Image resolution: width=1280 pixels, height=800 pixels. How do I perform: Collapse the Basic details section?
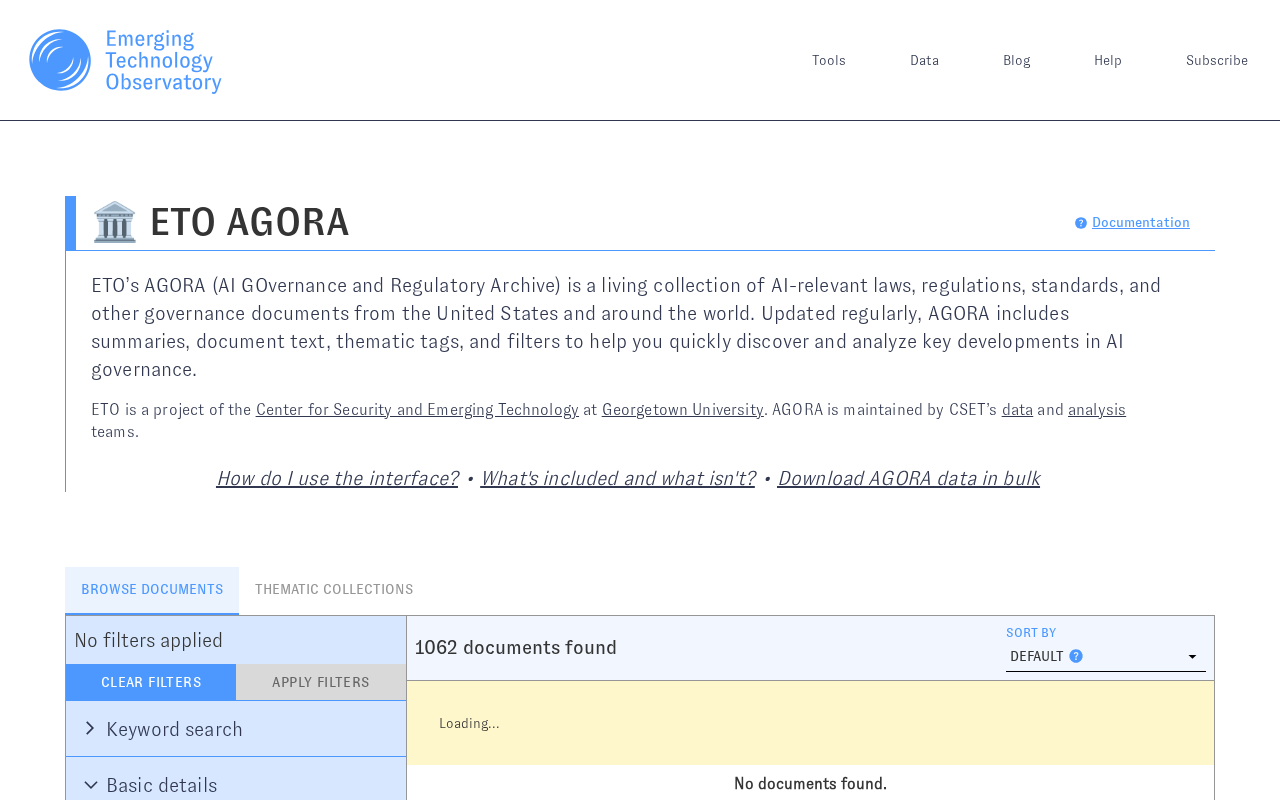(x=236, y=784)
